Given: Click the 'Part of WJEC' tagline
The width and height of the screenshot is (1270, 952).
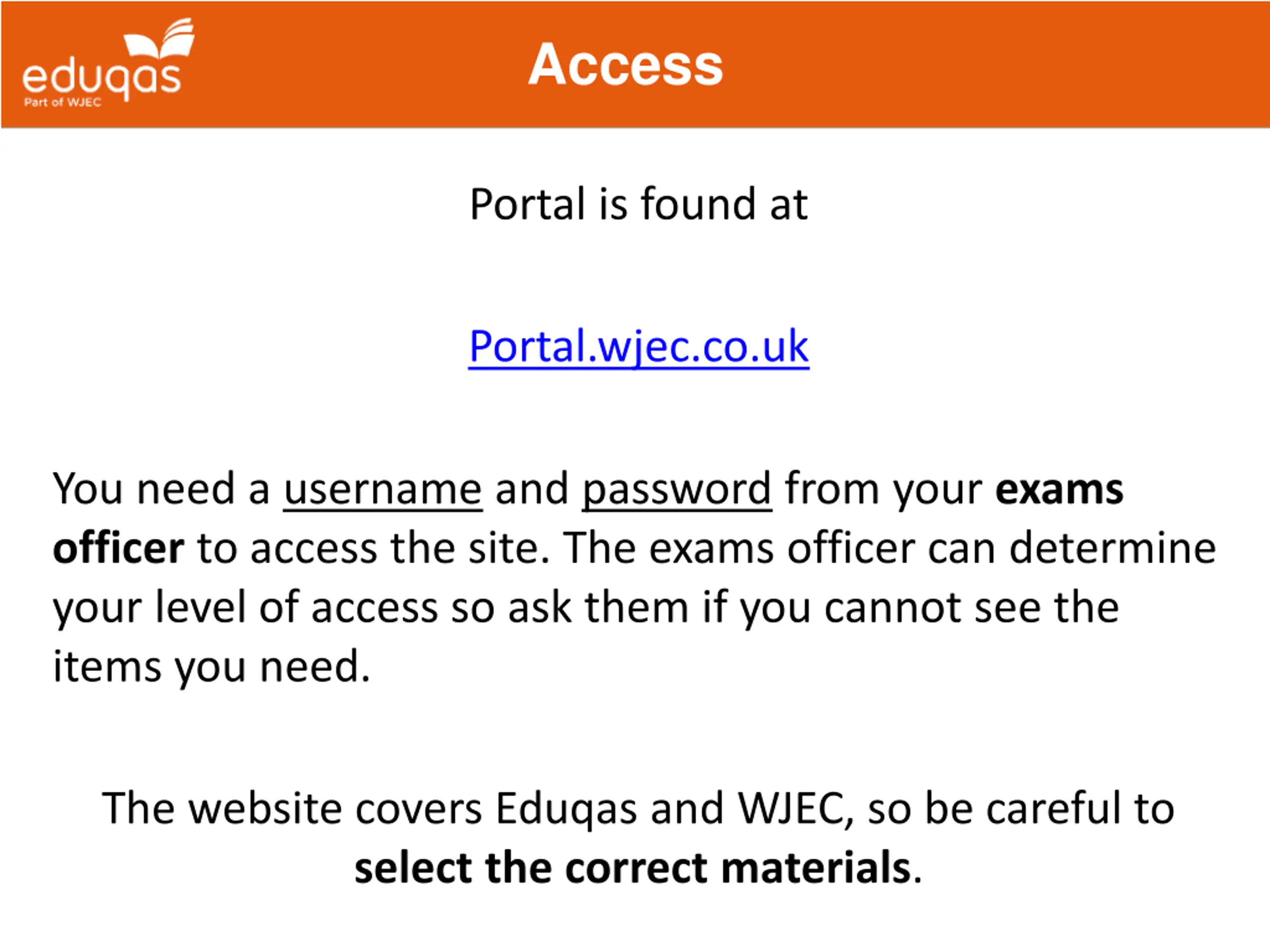Looking at the screenshot, I should tap(63, 103).
